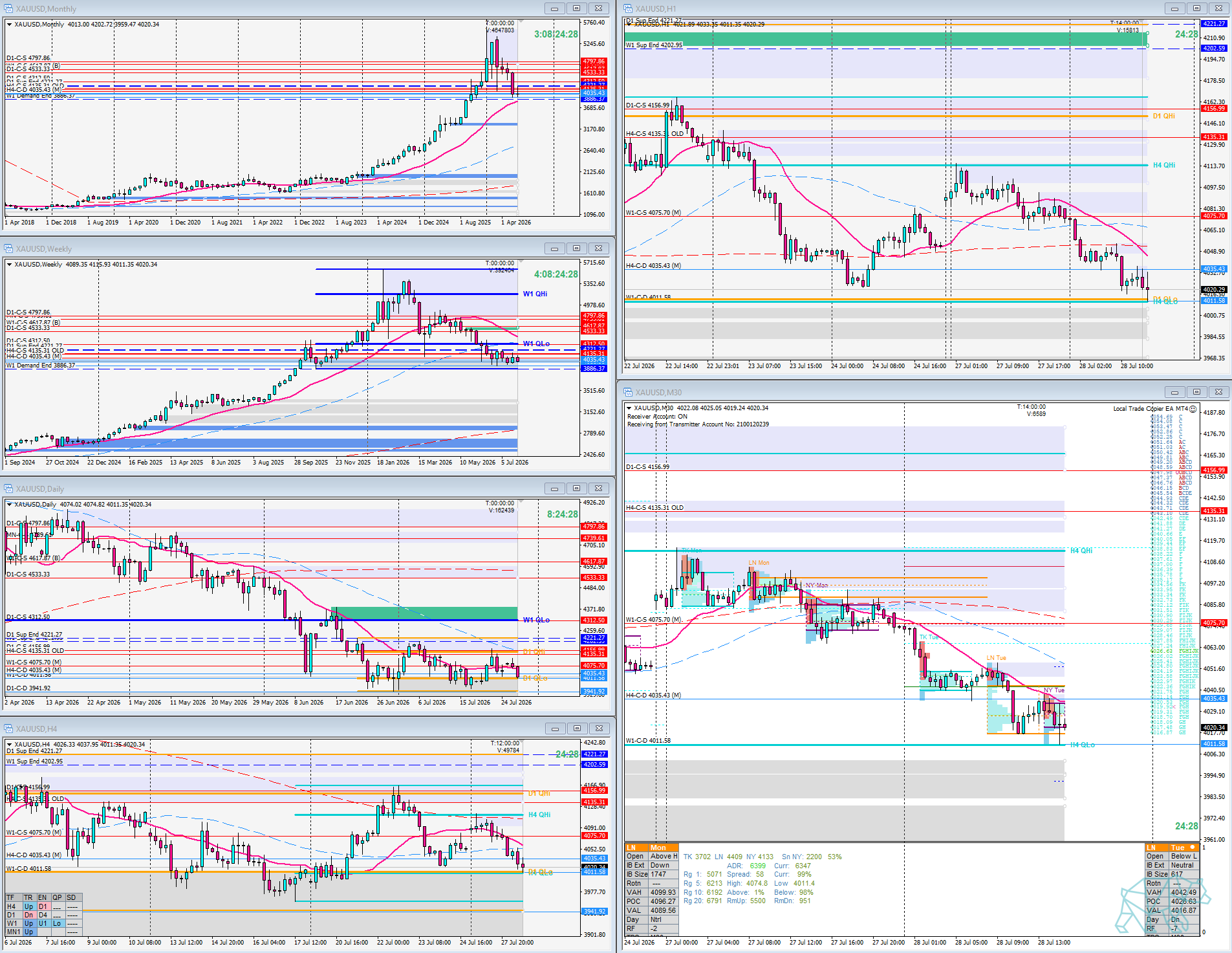This screenshot has width=1232, height=953.
Task: Open the dropdown arrow beside XAUUSD,Daily chart header
Action: click(x=9, y=505)
